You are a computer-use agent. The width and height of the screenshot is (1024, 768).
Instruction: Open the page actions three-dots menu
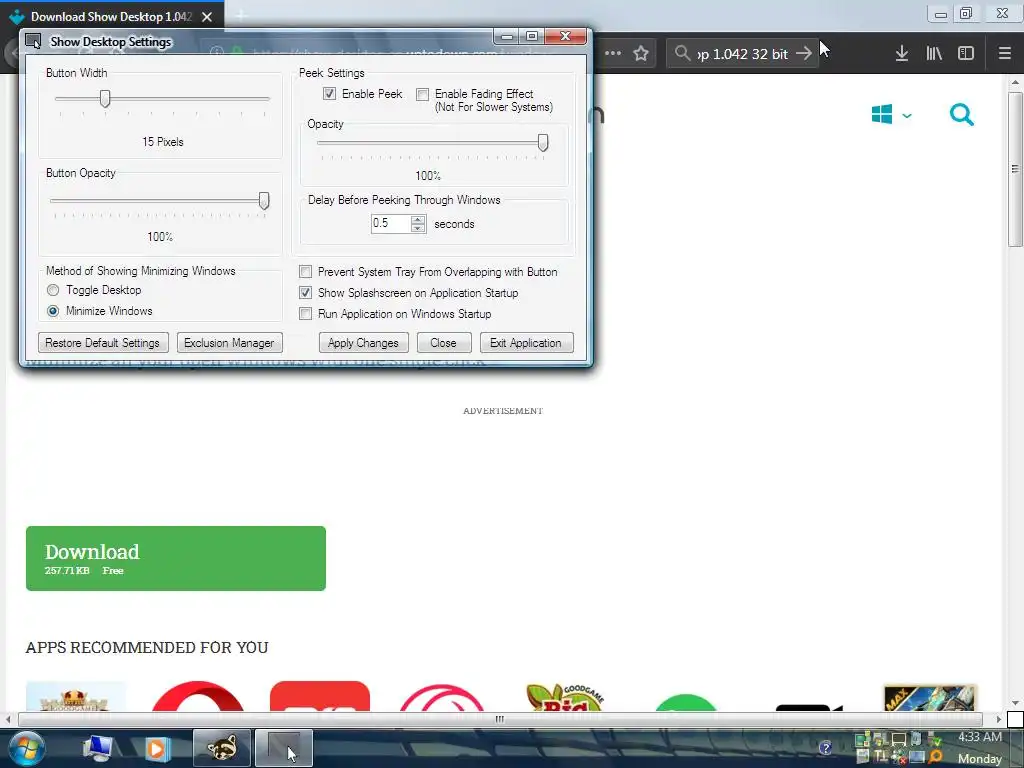coord(613,54)
